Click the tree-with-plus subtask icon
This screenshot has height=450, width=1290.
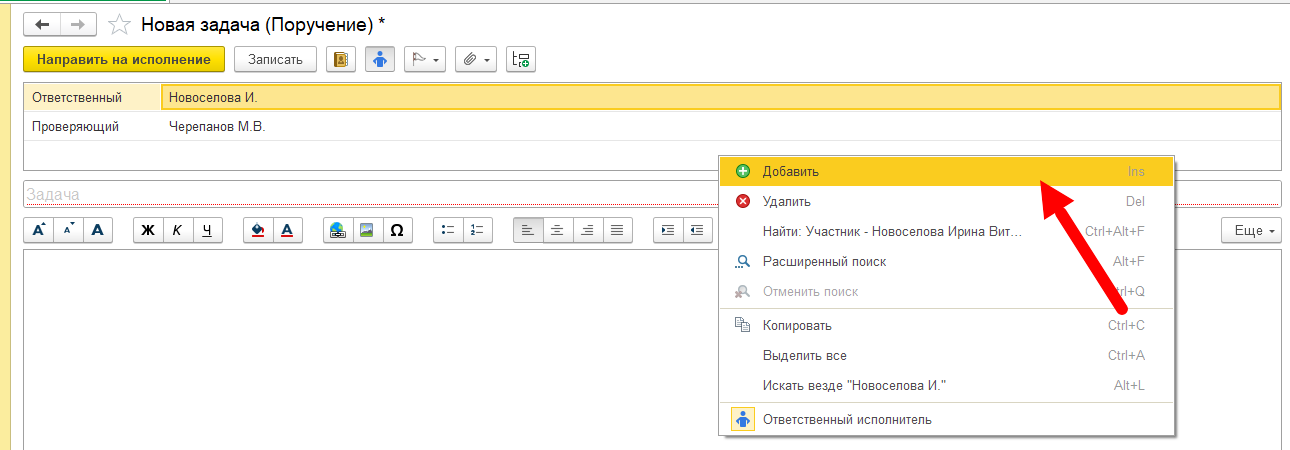(x=521, y=60)
